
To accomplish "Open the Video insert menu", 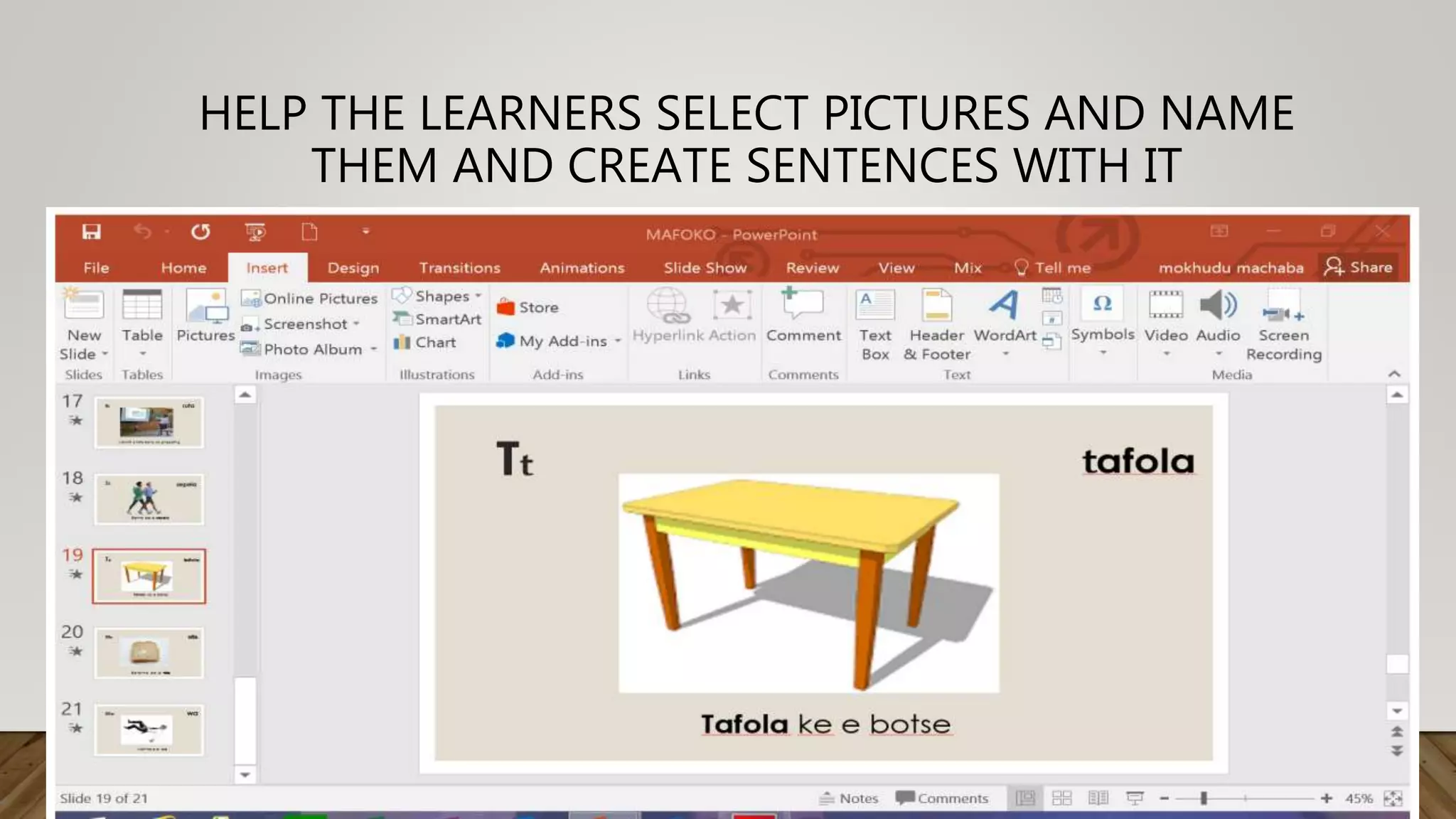I will 1166,322.
